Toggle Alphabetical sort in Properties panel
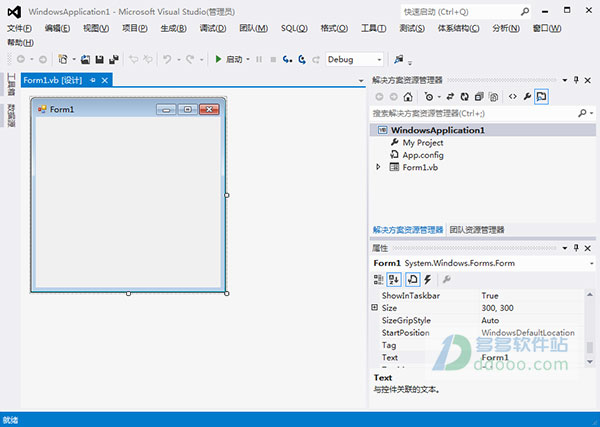The image size is (600, 427). [393, 280]
